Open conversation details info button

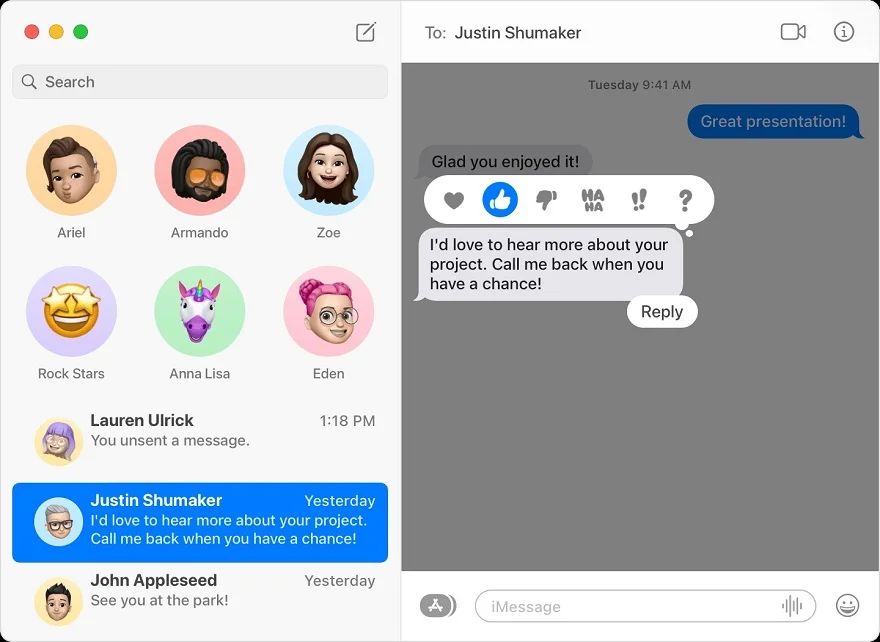844,32
